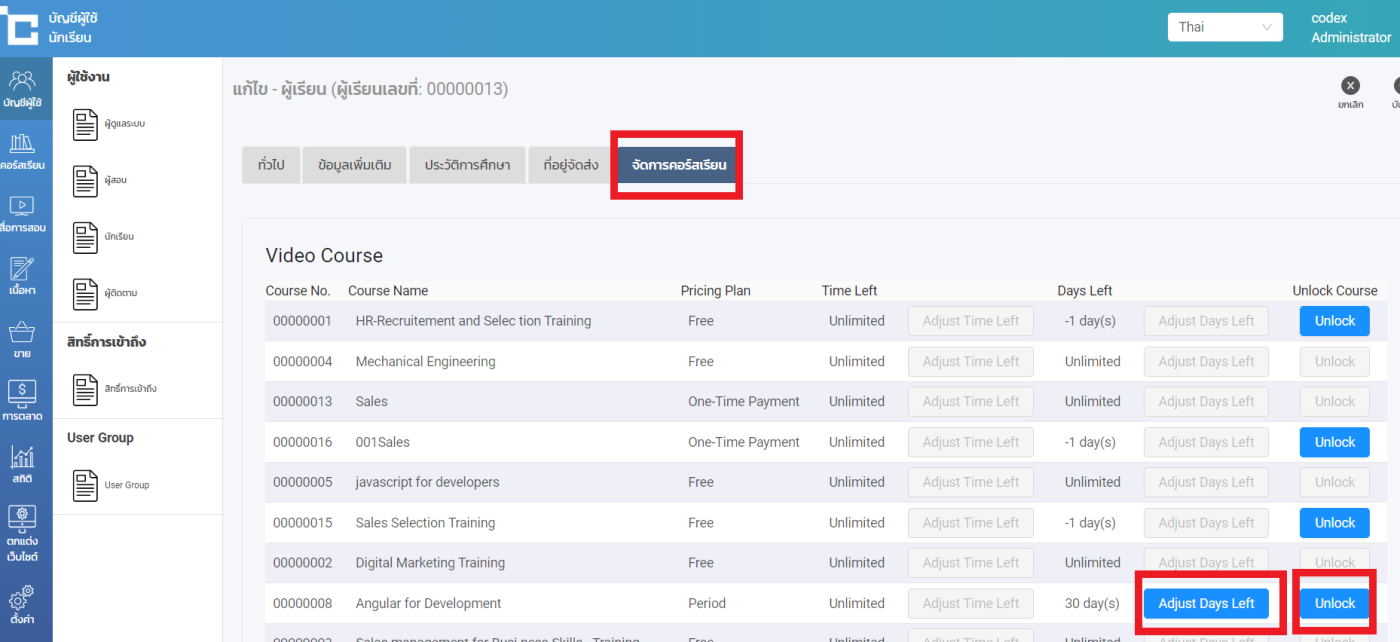Click the codex Administrator profile name
The image size is (1400, 642).
[1350, 28]
